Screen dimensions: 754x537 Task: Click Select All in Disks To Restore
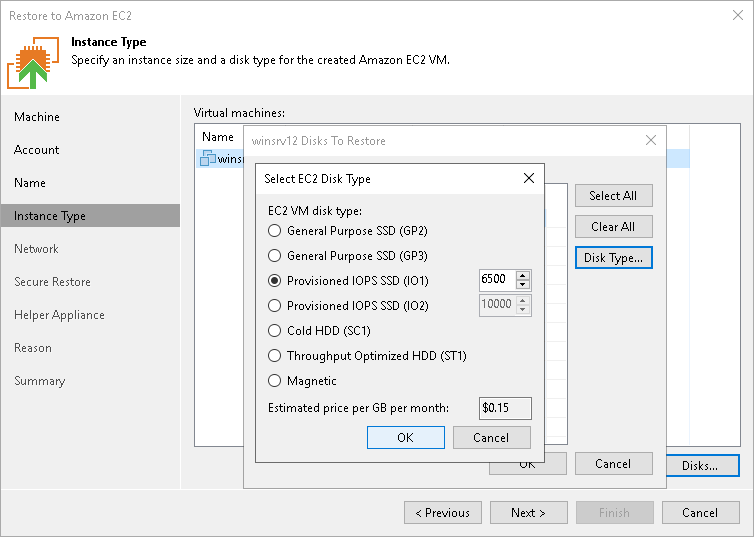(614, 196)
